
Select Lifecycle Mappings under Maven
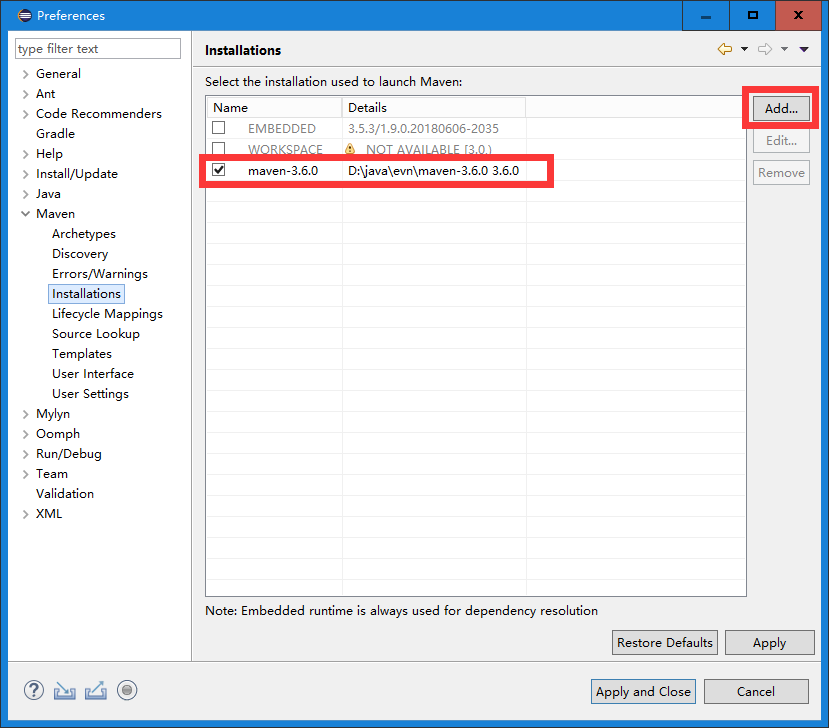pyautogui.click(x=107, y=314)
